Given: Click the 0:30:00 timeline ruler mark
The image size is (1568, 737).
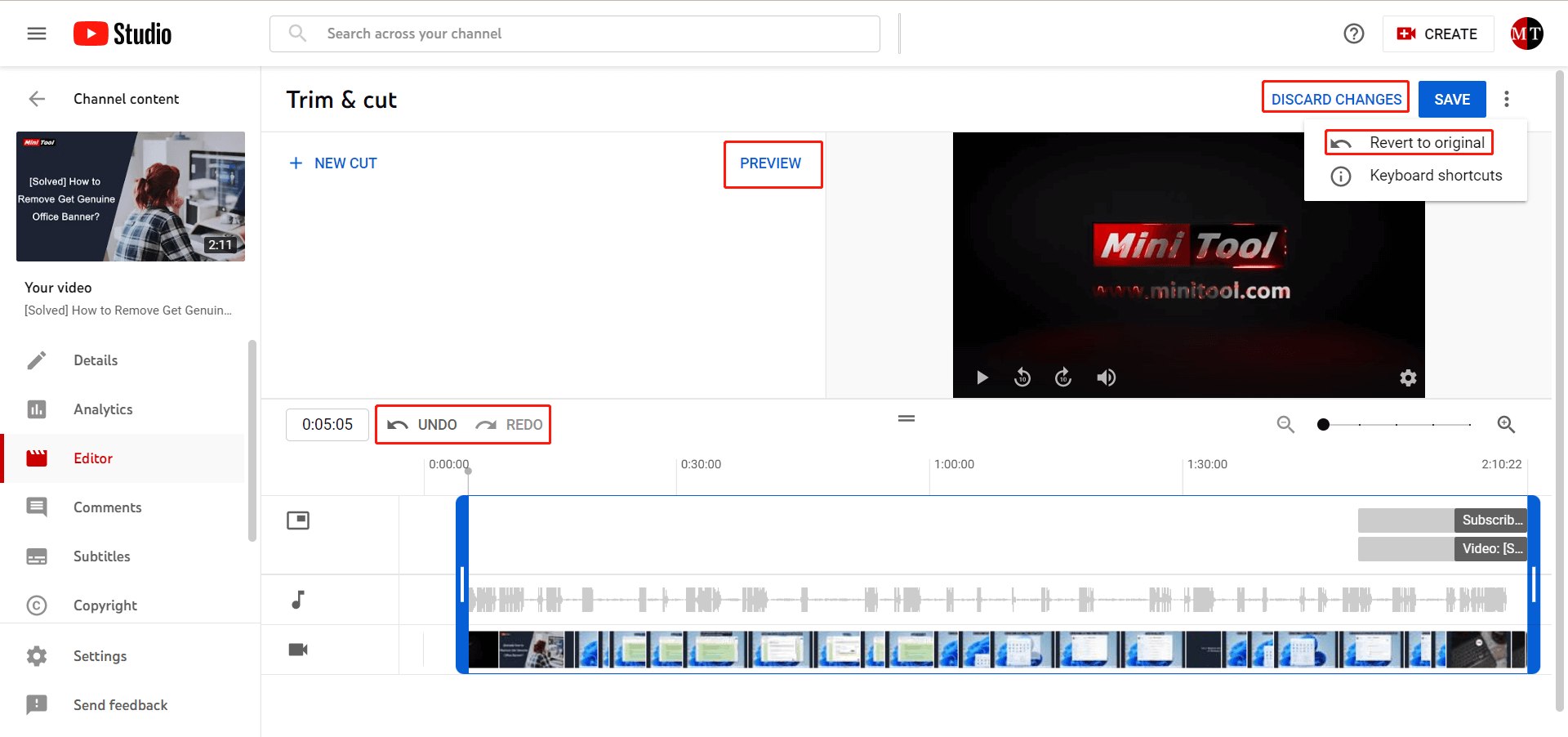Looking at the screenshot, I should pos(701,464).
